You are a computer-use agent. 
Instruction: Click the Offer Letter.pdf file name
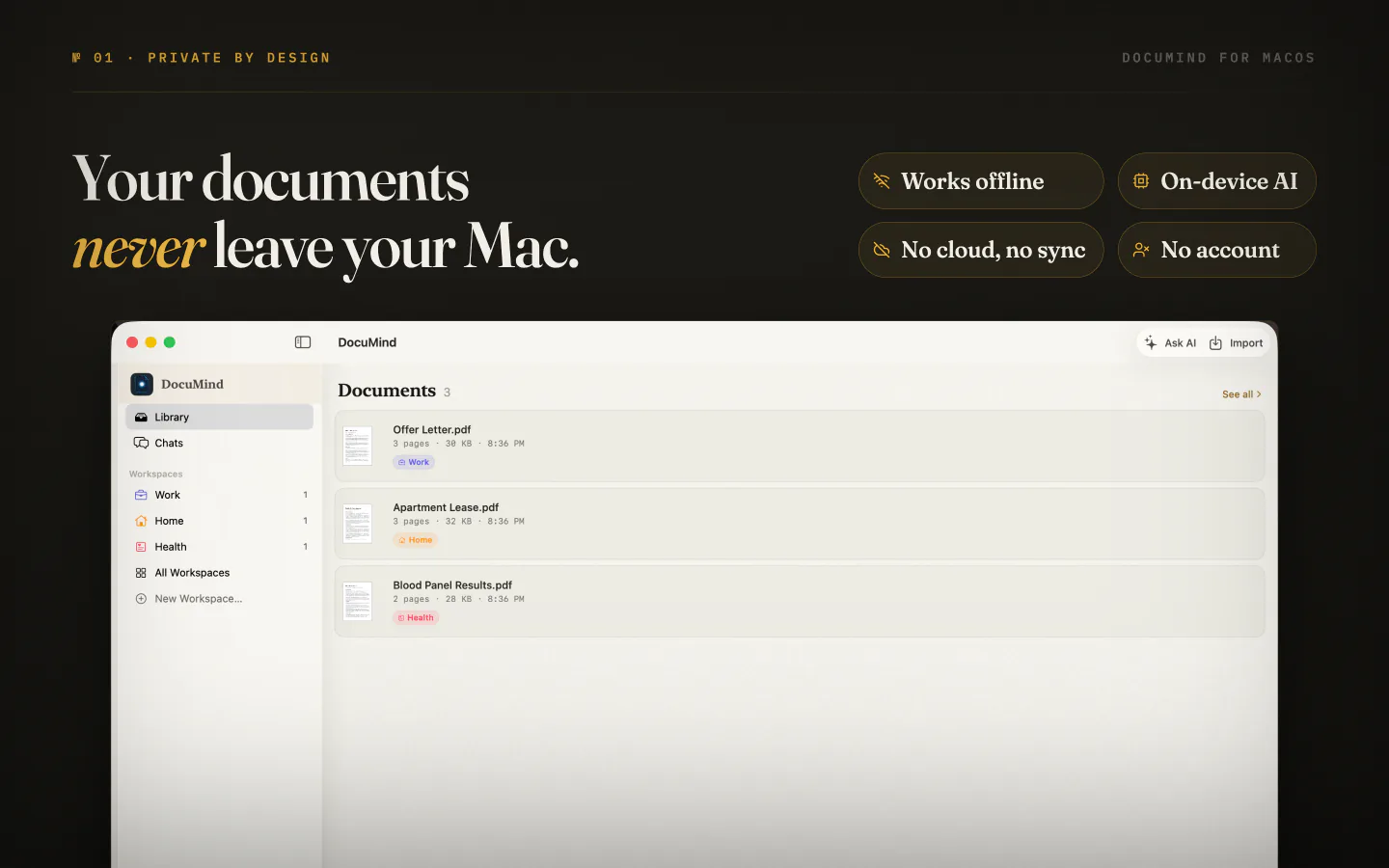point(432,430)
